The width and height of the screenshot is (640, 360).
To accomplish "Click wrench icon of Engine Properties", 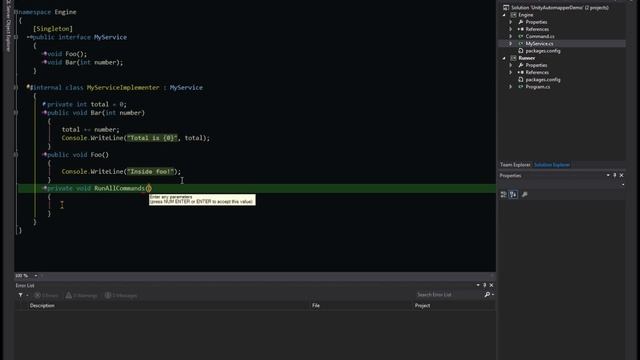I will pyautogui.click(x=521, y=22).
